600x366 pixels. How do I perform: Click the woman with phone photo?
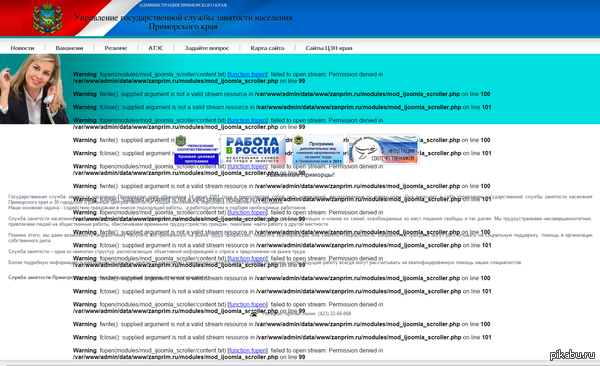34,89
